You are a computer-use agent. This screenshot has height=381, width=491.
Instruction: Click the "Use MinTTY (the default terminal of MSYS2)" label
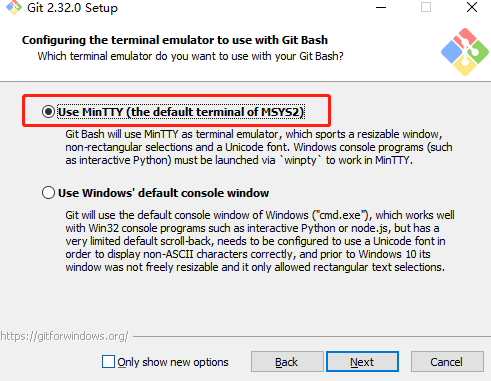coord(181,112)
